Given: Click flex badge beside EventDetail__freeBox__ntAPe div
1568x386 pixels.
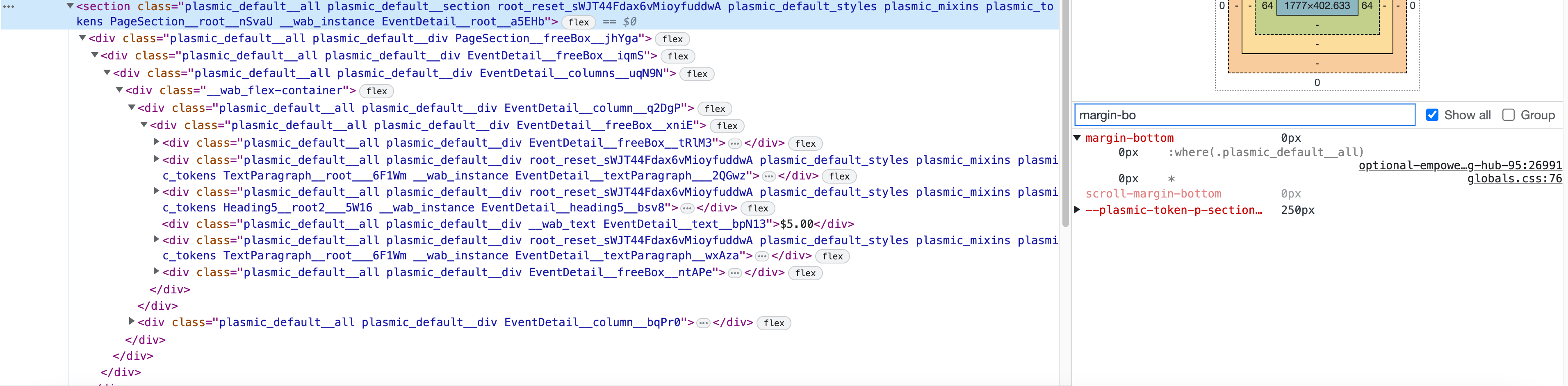Looking at the screenshot, I should tap(805, 273).
